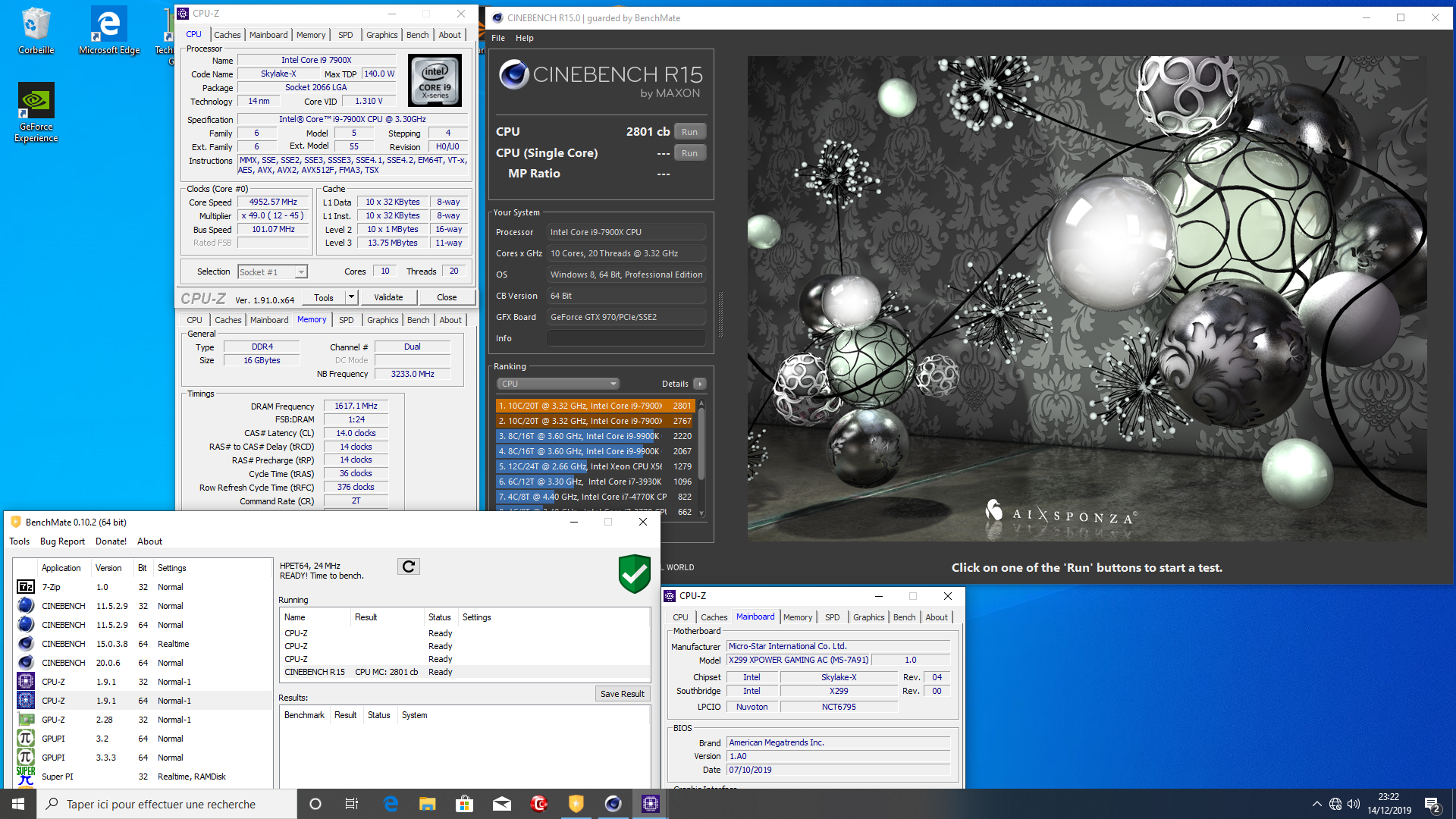
Task: Open the CPU-Z Tools dropdown arrow
Action: coord(351,297)
